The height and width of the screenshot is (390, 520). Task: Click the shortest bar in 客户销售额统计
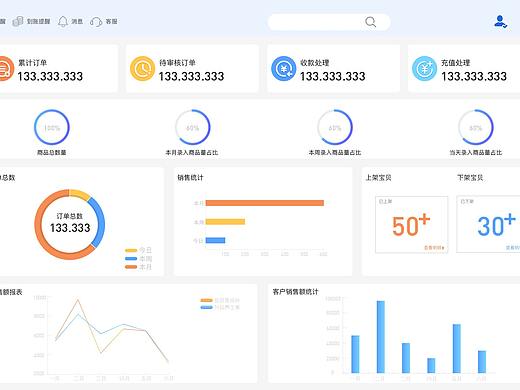[431, 365]
